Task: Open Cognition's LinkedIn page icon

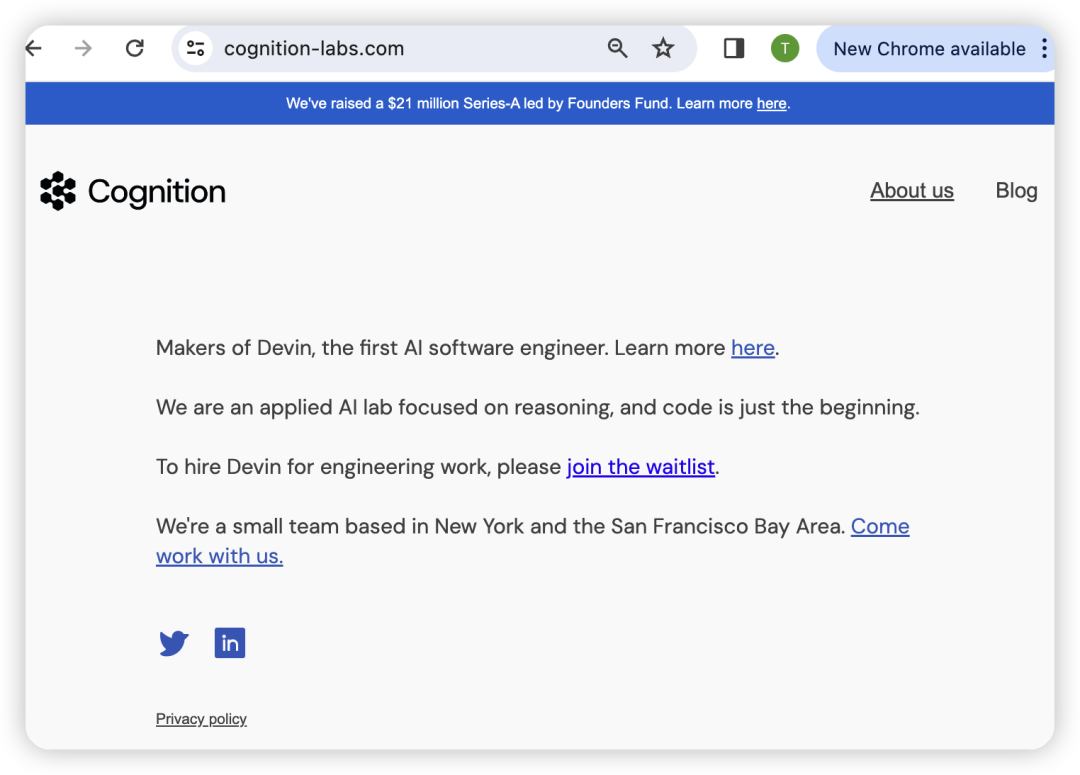Action: 230,643
